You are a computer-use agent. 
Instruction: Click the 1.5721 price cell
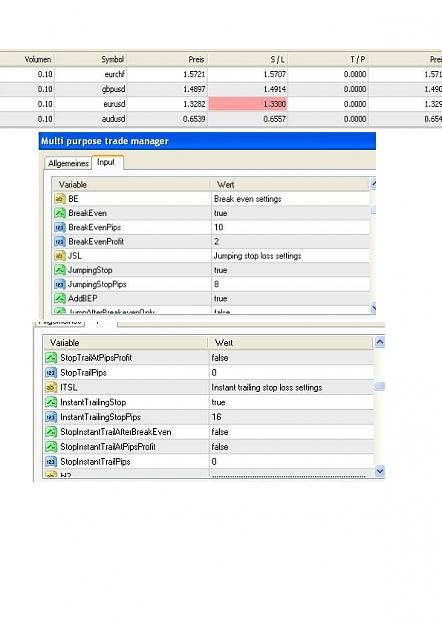tap(194, 74)
